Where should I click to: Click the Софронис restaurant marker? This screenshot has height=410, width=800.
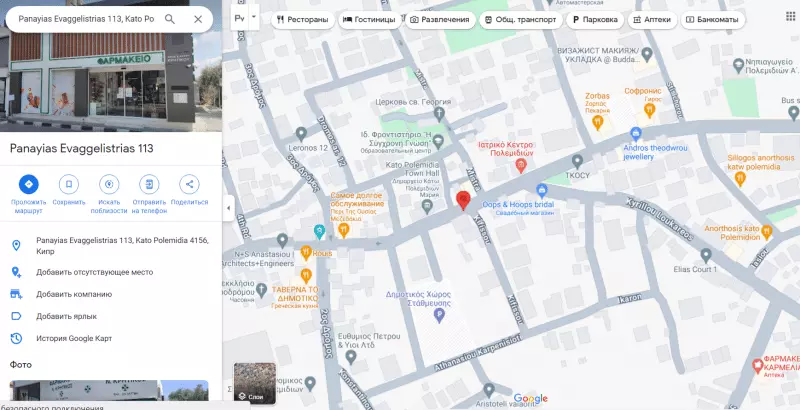click(649, 110)
